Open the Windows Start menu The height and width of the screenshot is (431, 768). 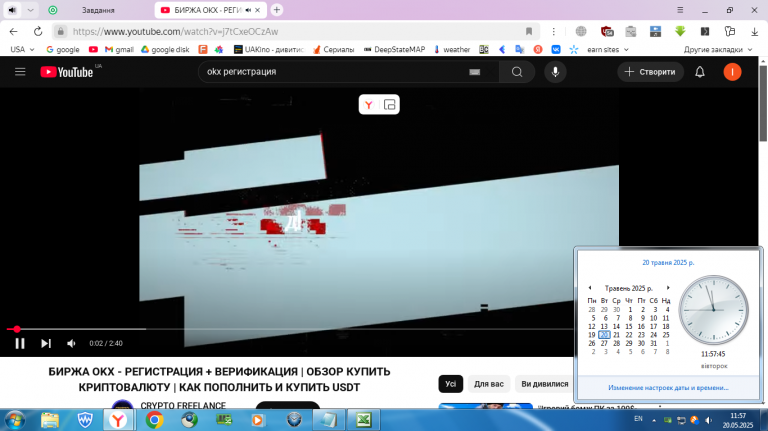(x=15, y=420)
